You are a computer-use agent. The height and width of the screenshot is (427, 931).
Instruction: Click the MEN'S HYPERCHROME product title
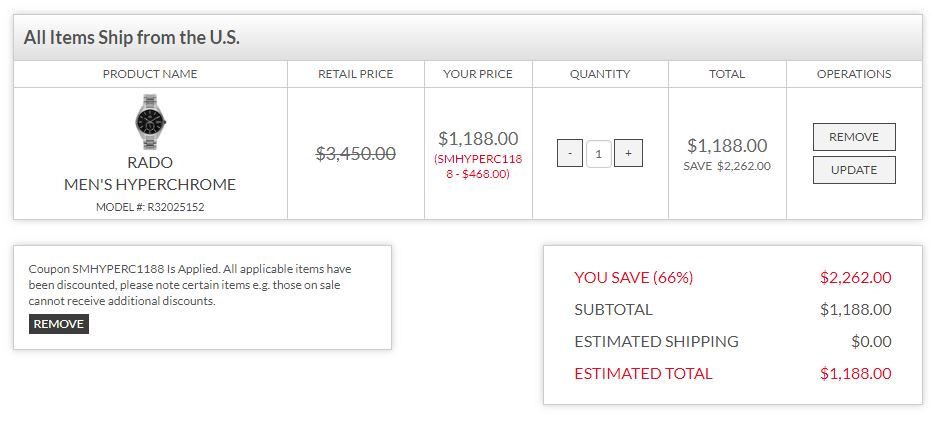150,184
